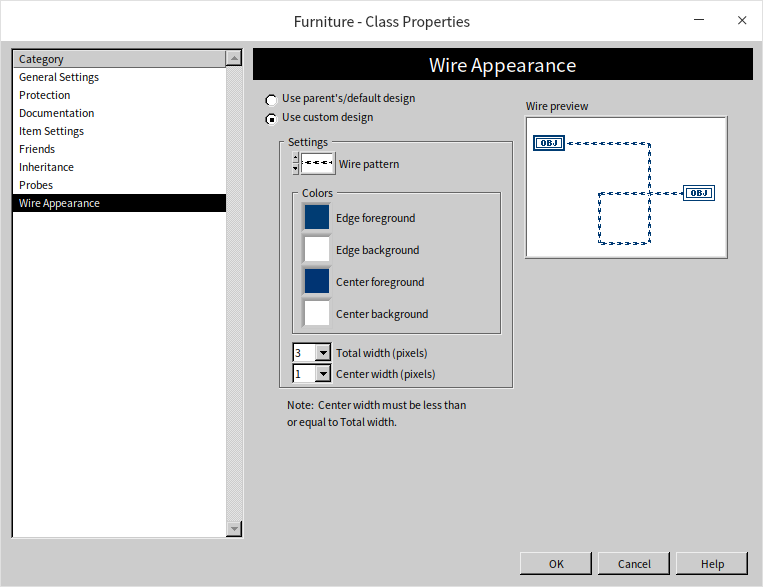Click the wire pattern preview selector

(318, 163)
